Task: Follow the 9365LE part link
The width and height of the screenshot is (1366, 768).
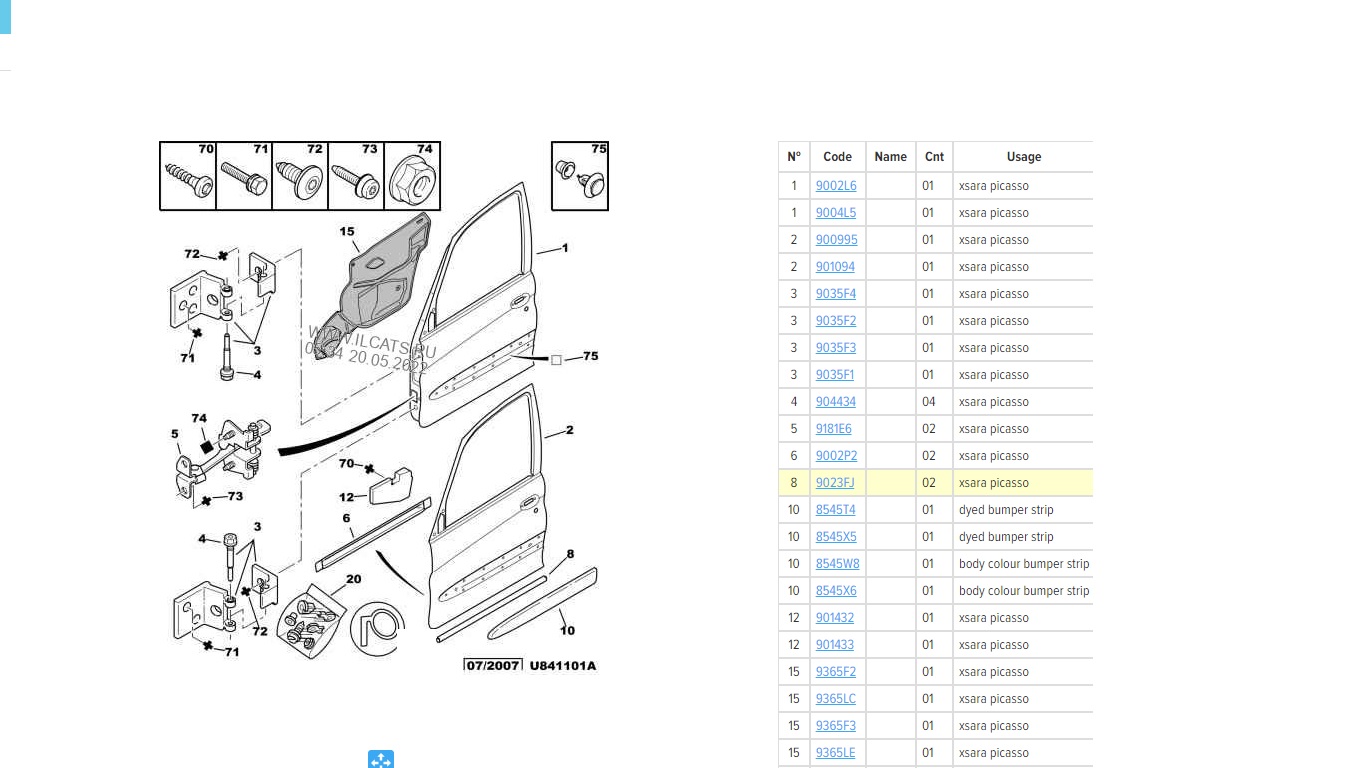Action: (x=836, y=753)
